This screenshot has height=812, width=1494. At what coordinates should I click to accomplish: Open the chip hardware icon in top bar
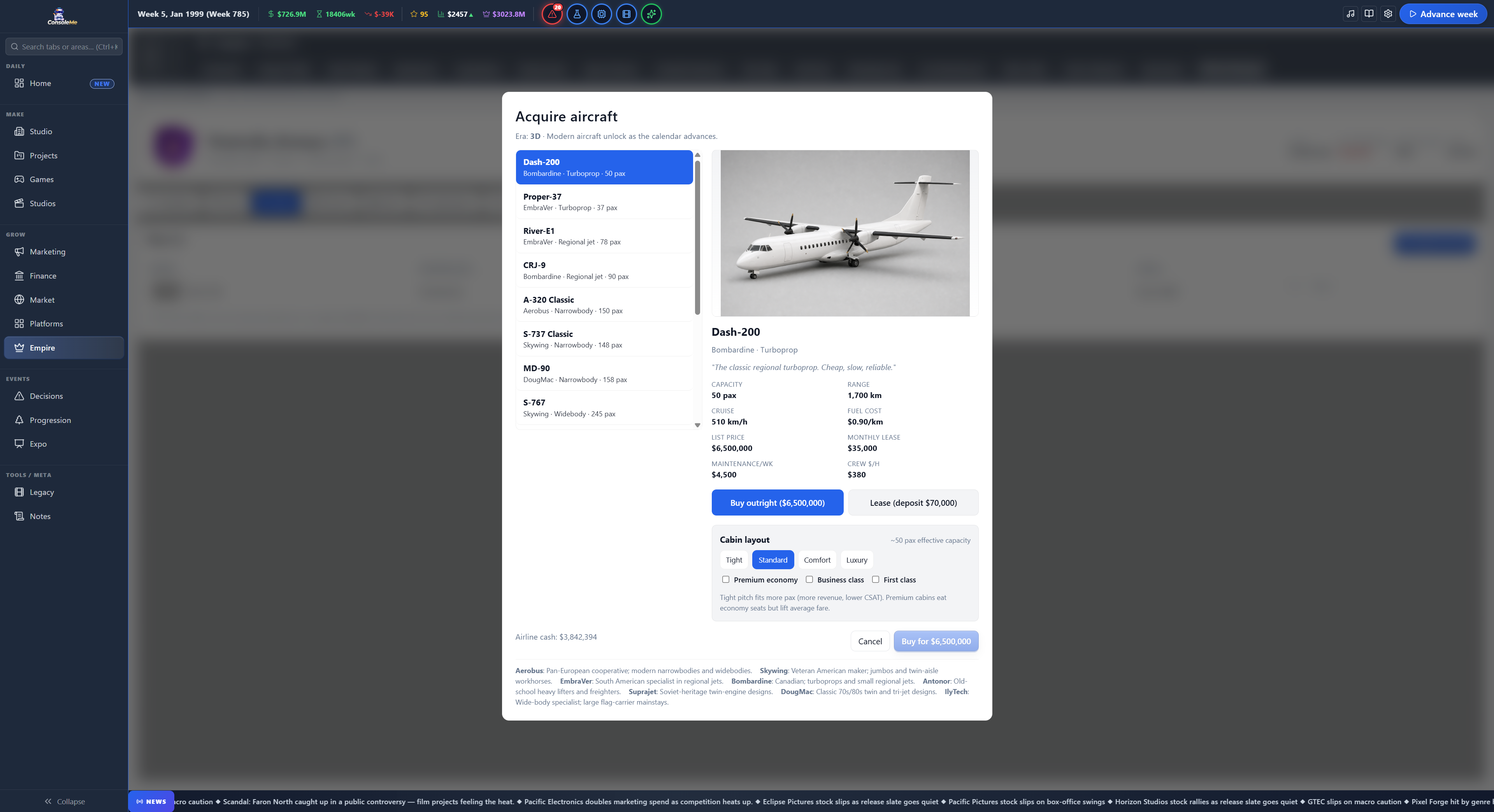point(601,14)
